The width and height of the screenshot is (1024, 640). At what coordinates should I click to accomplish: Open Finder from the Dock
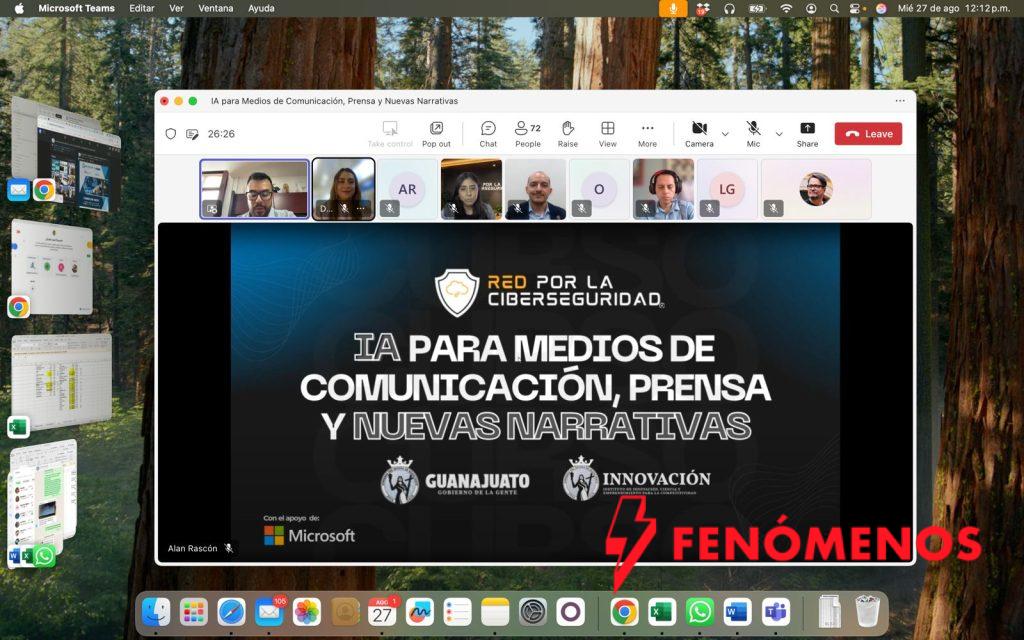156,613
